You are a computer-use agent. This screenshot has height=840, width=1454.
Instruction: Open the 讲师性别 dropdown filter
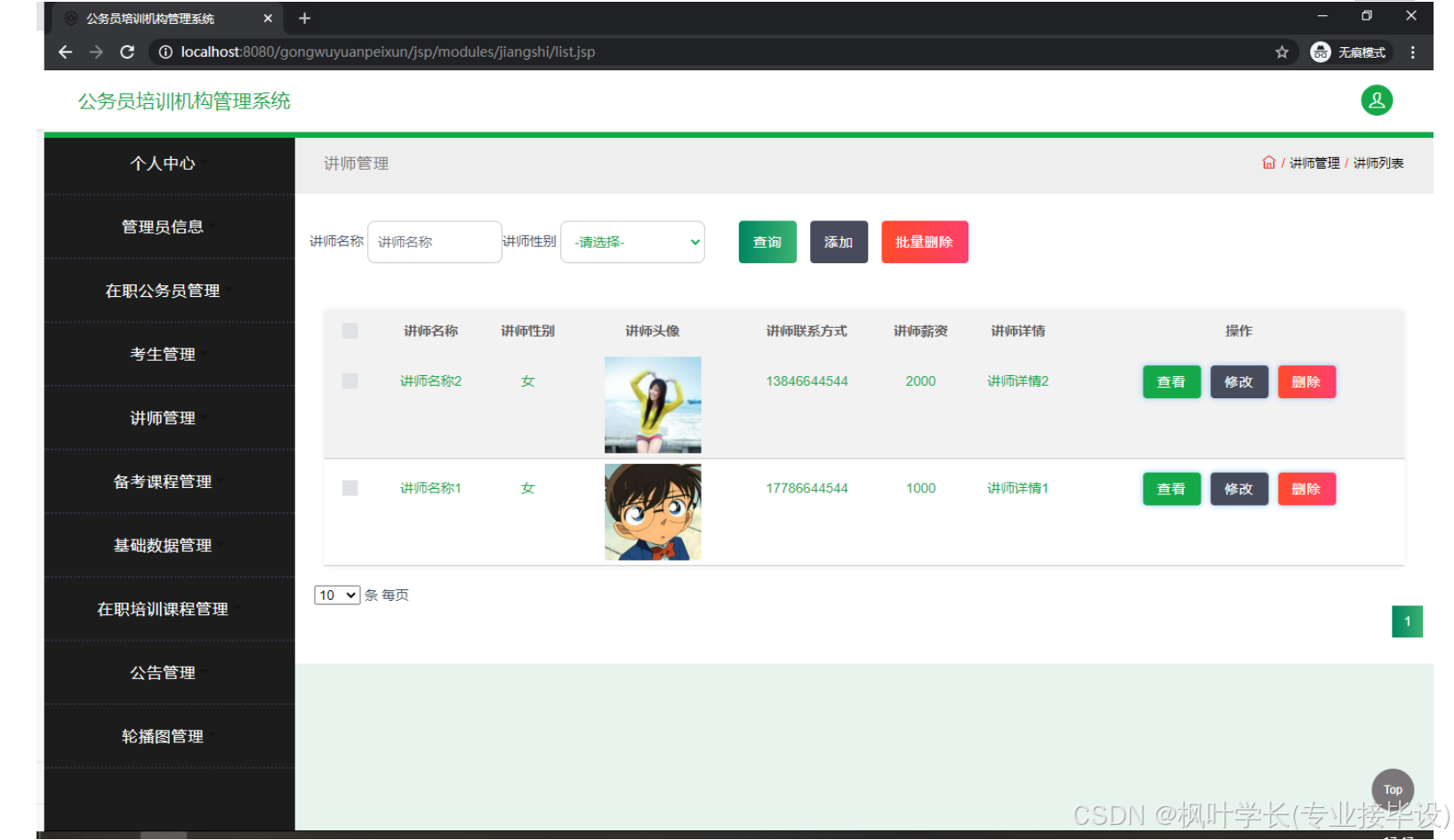(x=632, y=242)
